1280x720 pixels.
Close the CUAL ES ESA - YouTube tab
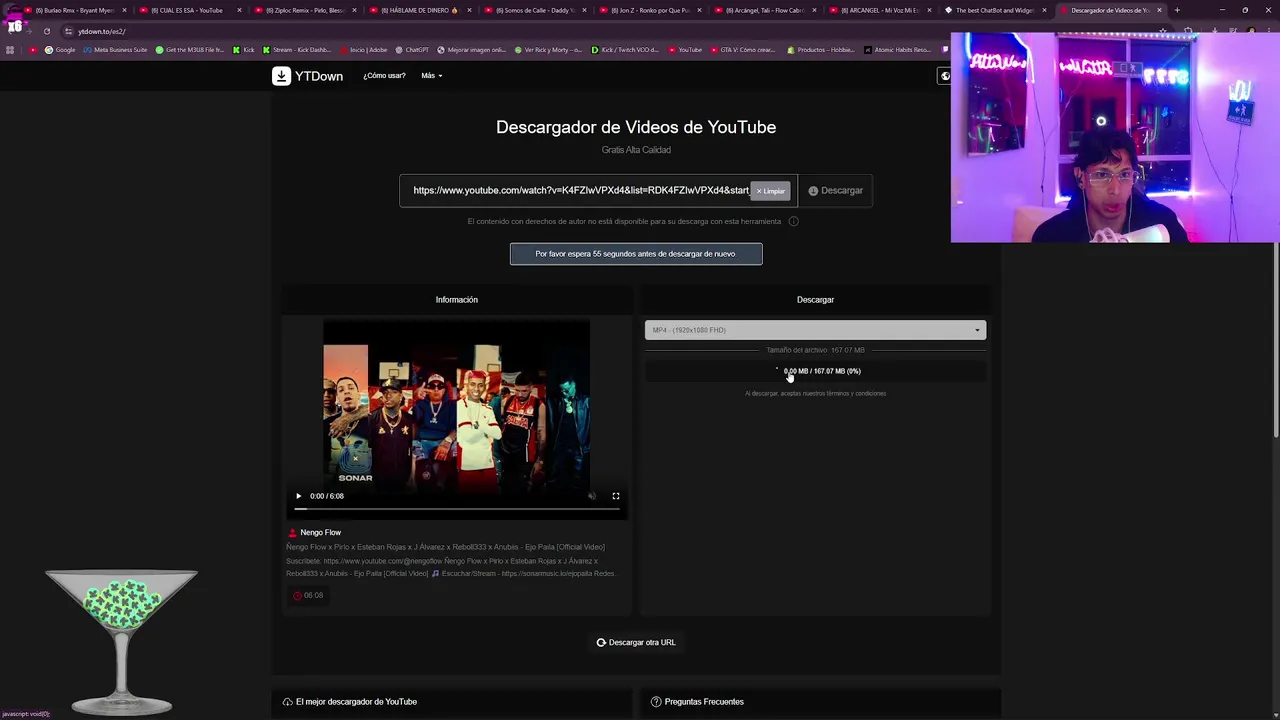(x=239, y=10)
